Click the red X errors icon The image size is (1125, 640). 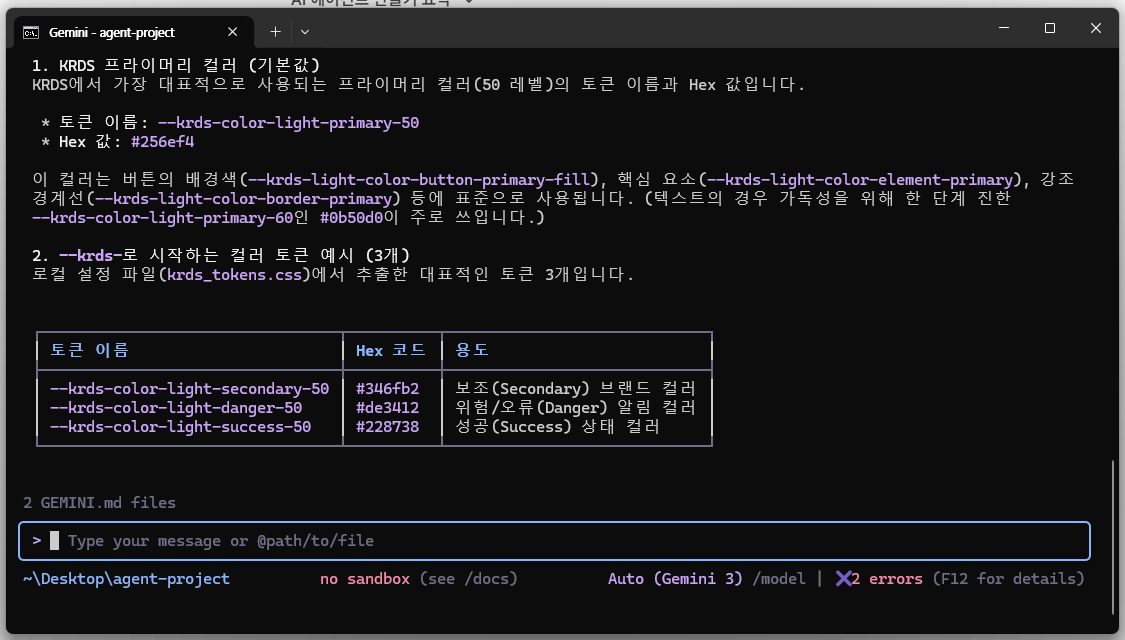843,579
